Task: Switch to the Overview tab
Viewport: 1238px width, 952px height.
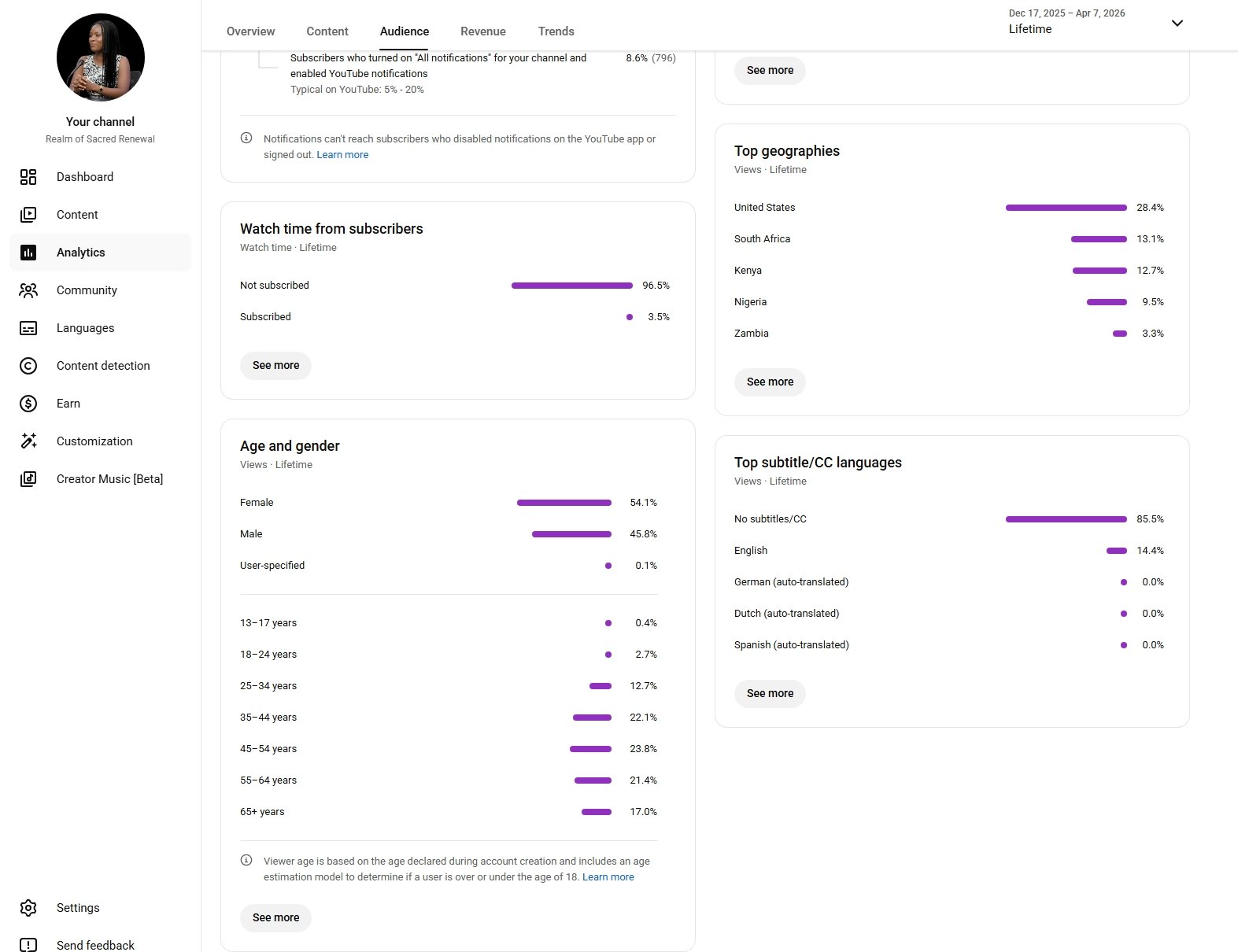Action: 250,31
